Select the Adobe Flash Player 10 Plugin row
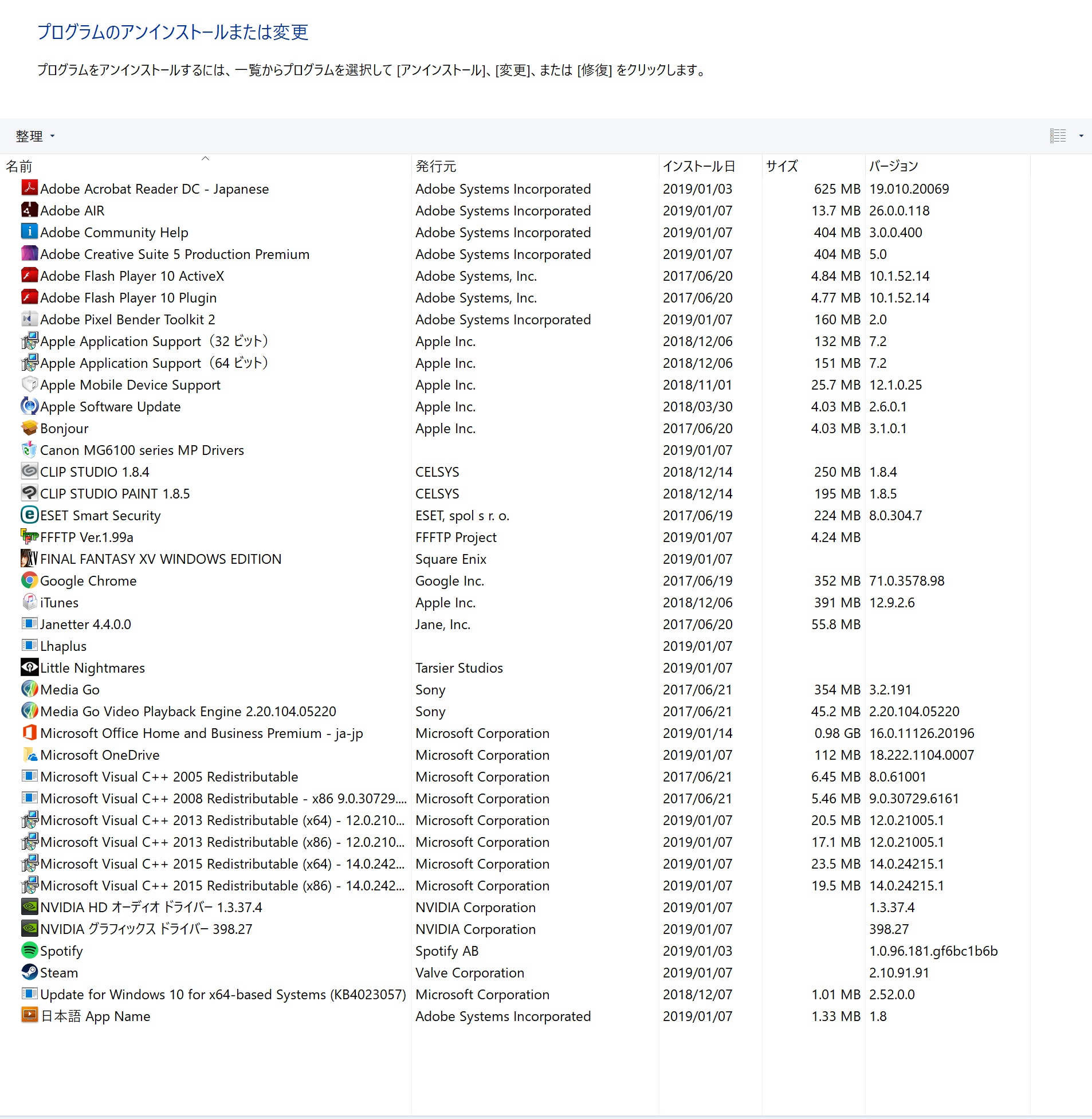Screen dimensions: 1092x1119 point(515,297)
